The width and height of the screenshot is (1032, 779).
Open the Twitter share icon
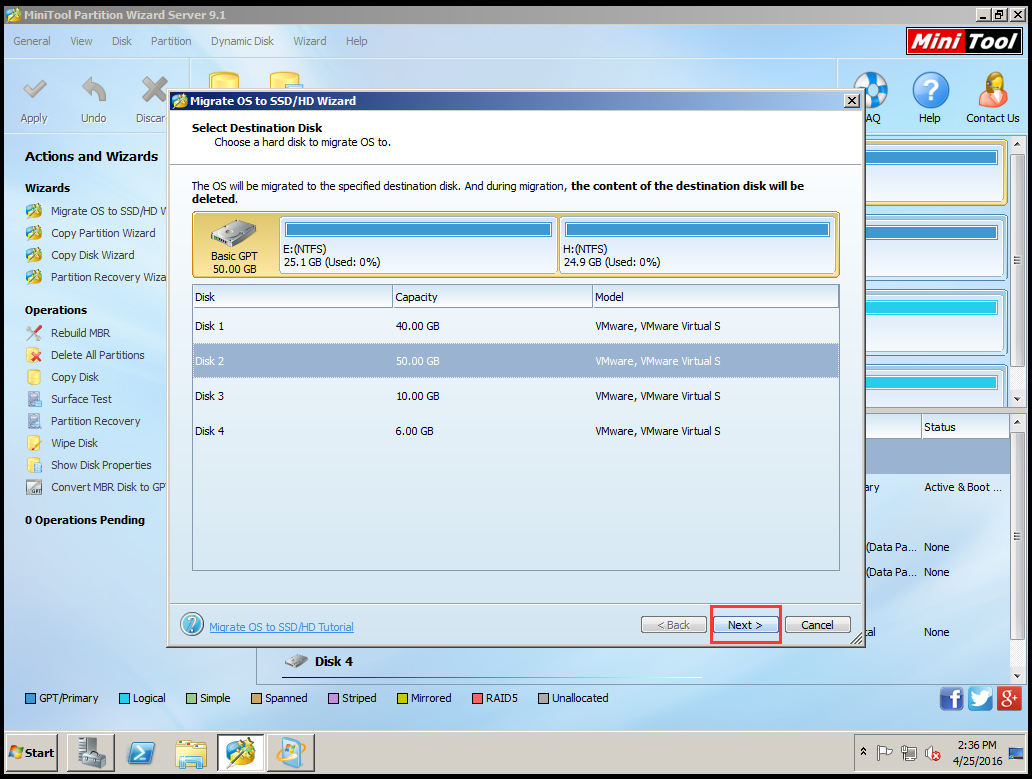click(x=980, y=698)
